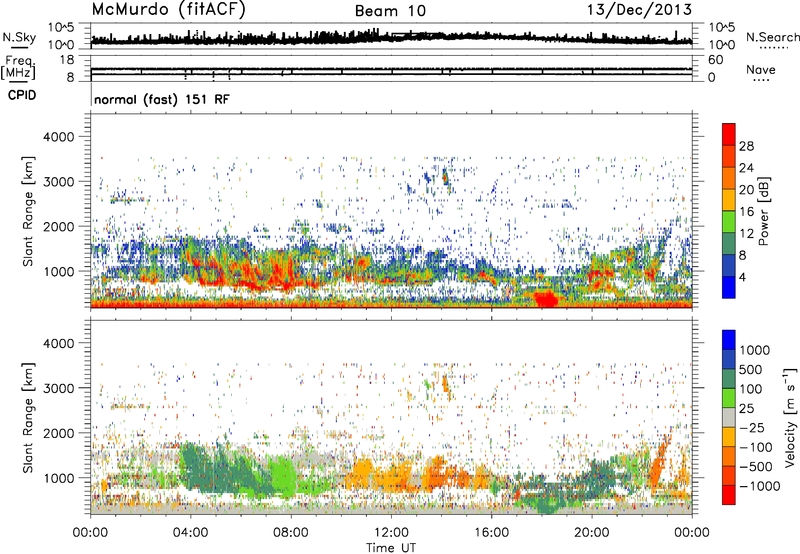Click the 'Nave' legend label
This screenshot has width=800, height=554.
click(761, 69)
